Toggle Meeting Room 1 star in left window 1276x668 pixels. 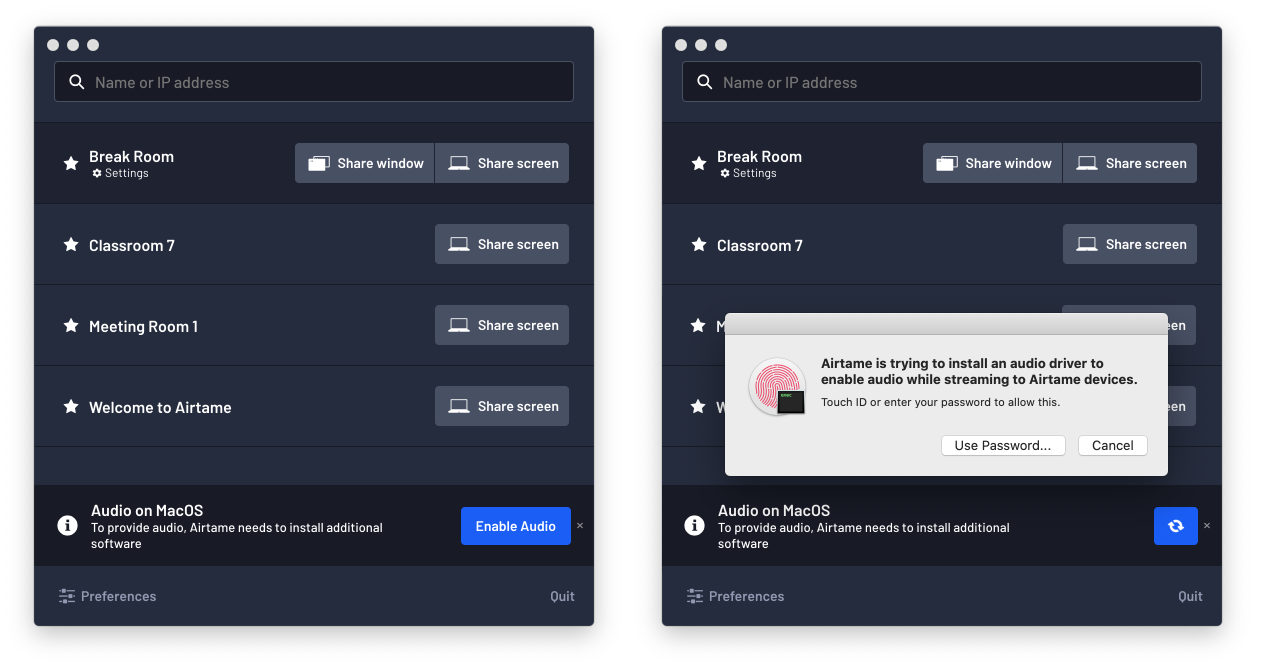pyautogui.click(x=71, y=326)
